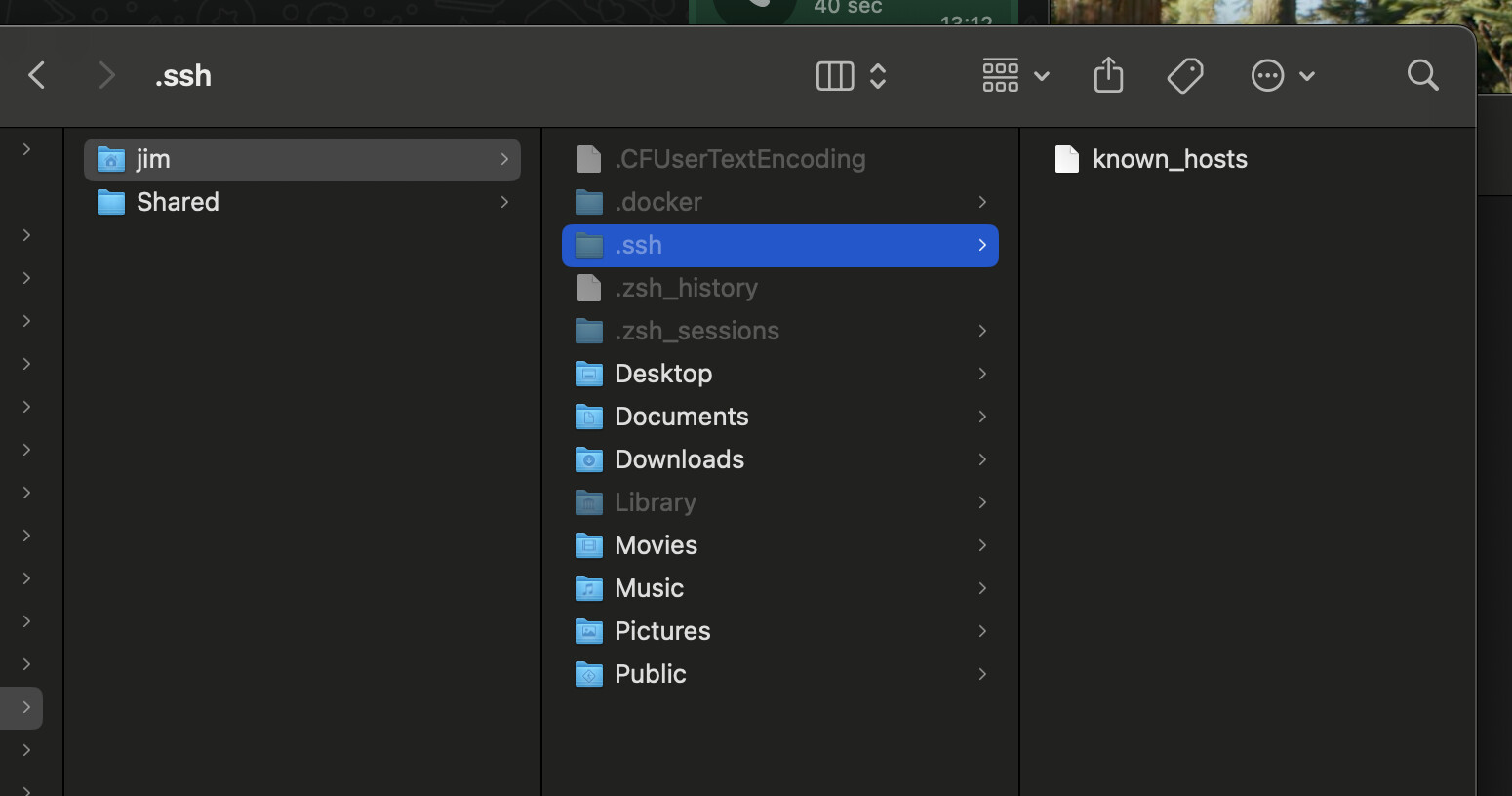Image resolution: width=1512 pixels, height=796 pixels.
Task: Select the Shared folder
Action: click(x=302, y=202)
